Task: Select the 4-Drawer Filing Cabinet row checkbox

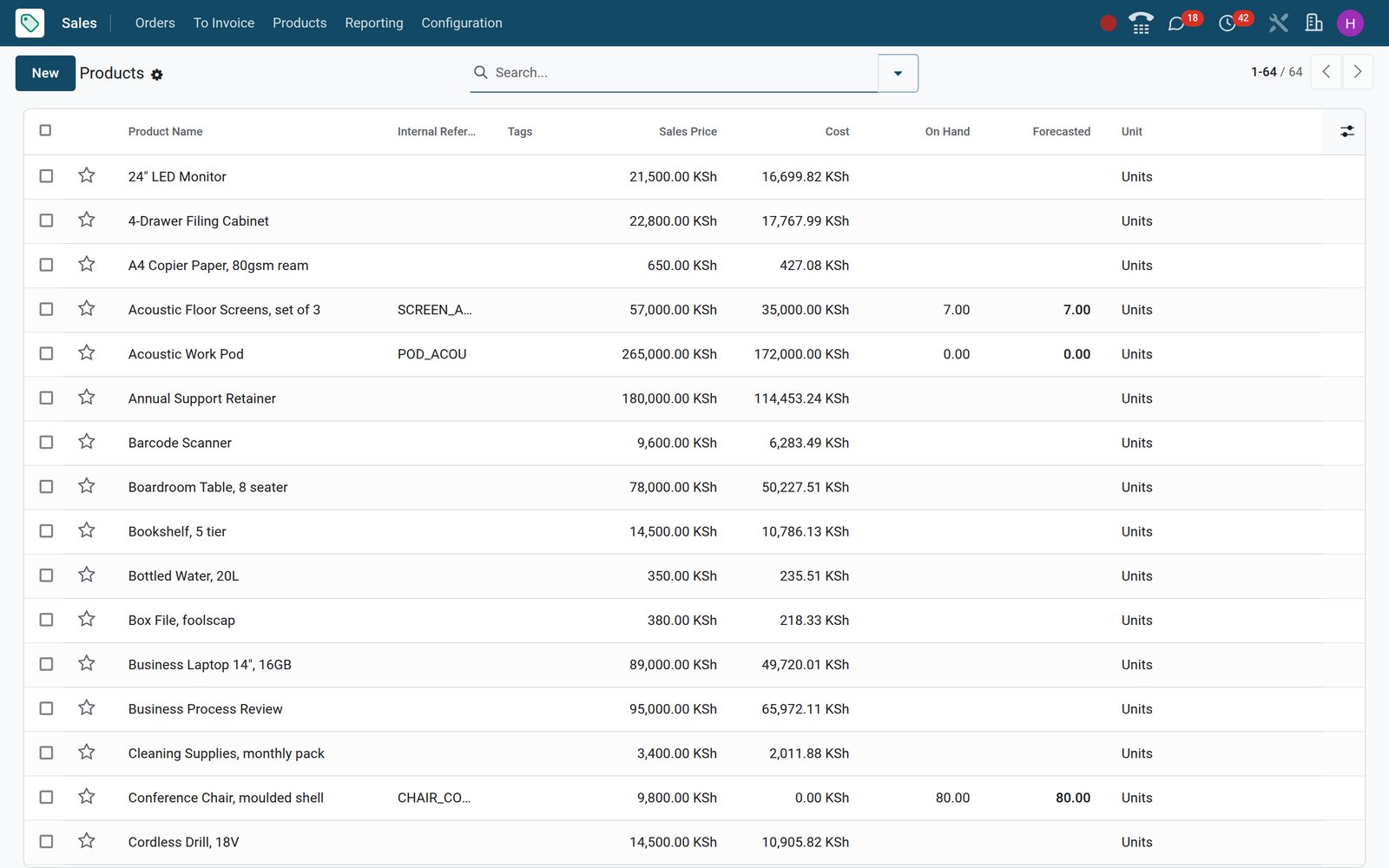Action: (46, 220)
